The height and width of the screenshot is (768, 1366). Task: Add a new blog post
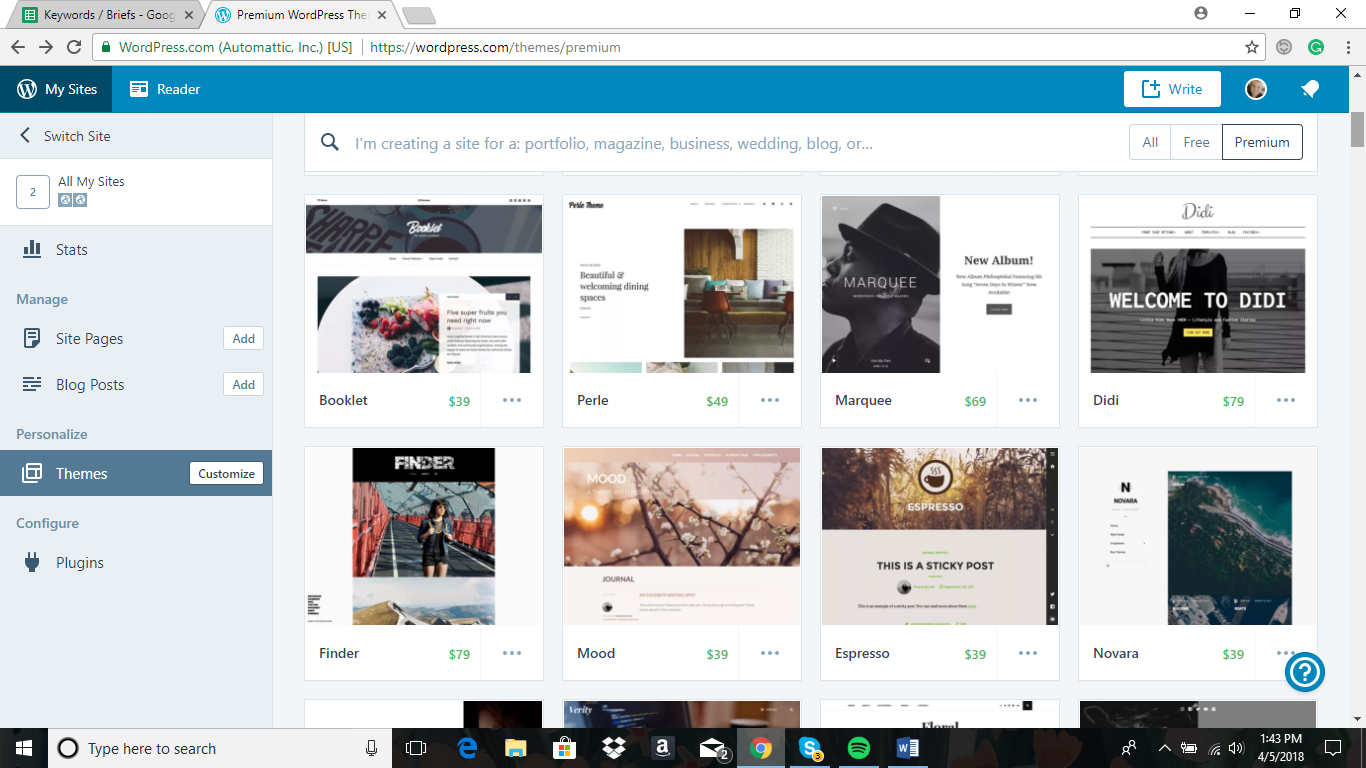tap(244, 385)
